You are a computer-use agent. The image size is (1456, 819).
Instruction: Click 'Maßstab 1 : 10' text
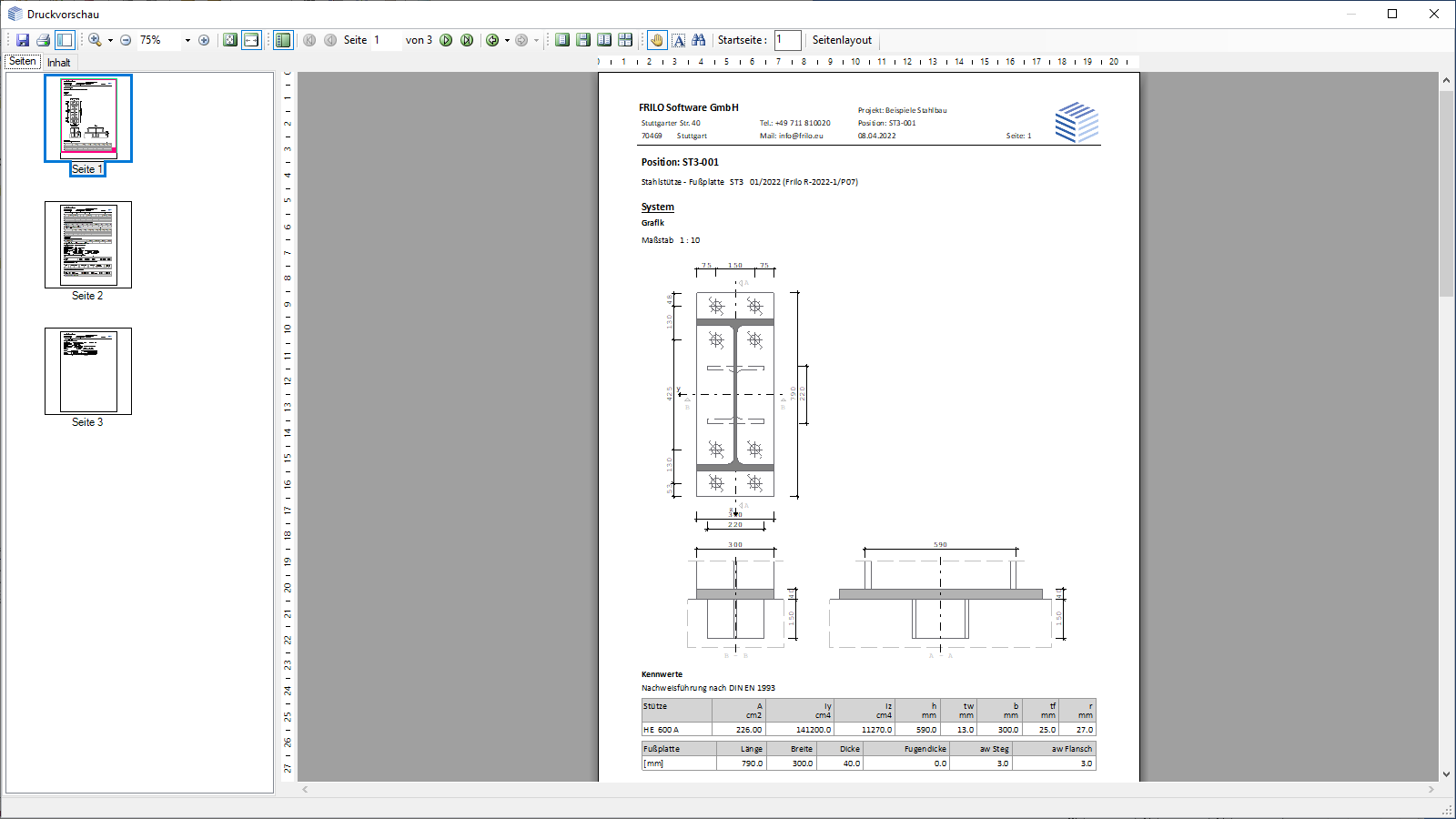click(x=671, y=240)
